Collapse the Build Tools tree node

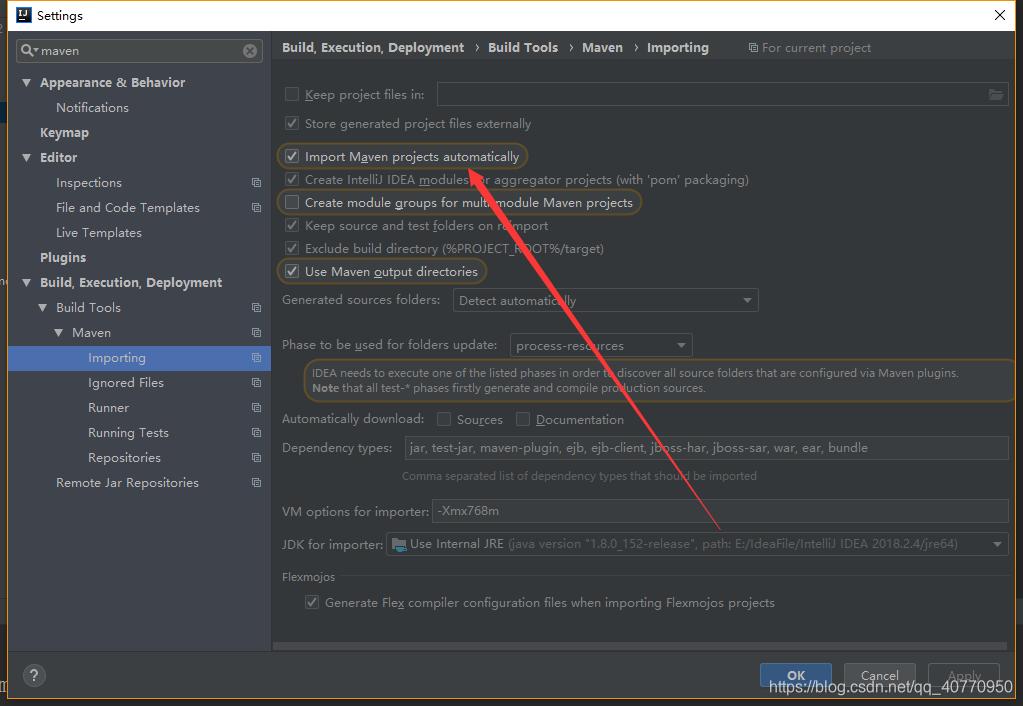pyautogui.click(x=42, y=307)
